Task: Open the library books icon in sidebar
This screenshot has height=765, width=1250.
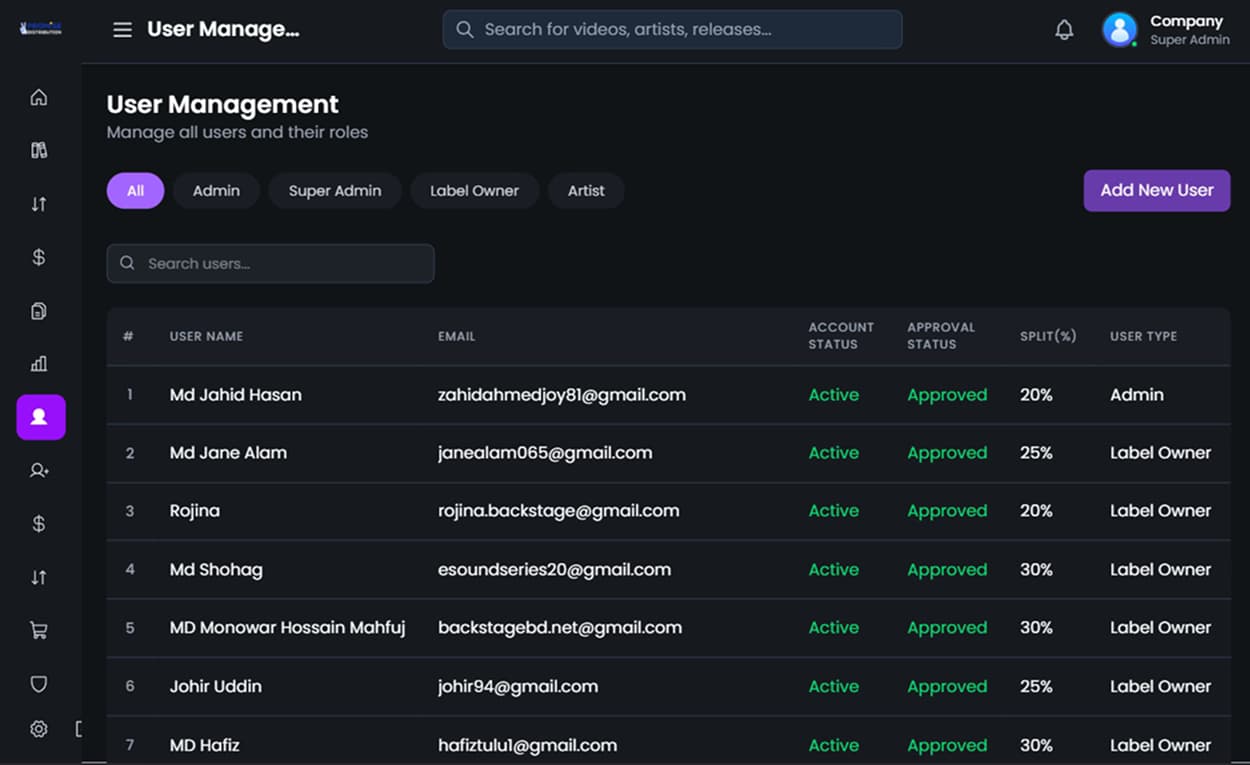Action: coord(39,150)
